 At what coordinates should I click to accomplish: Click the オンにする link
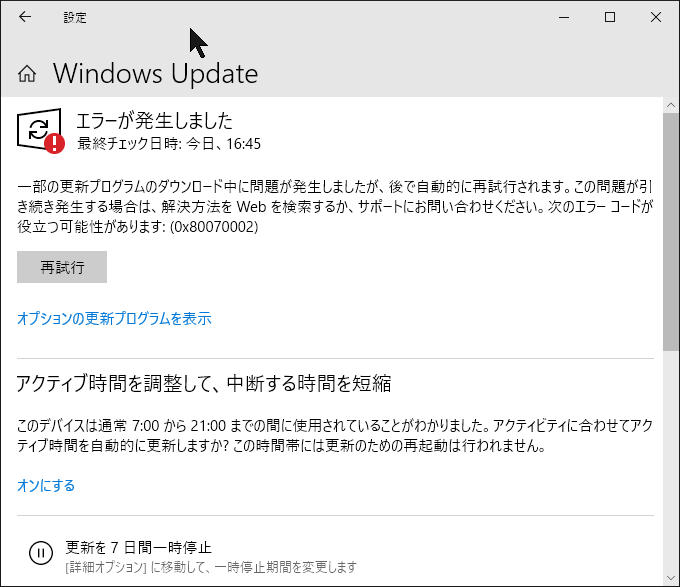point(46,485)
